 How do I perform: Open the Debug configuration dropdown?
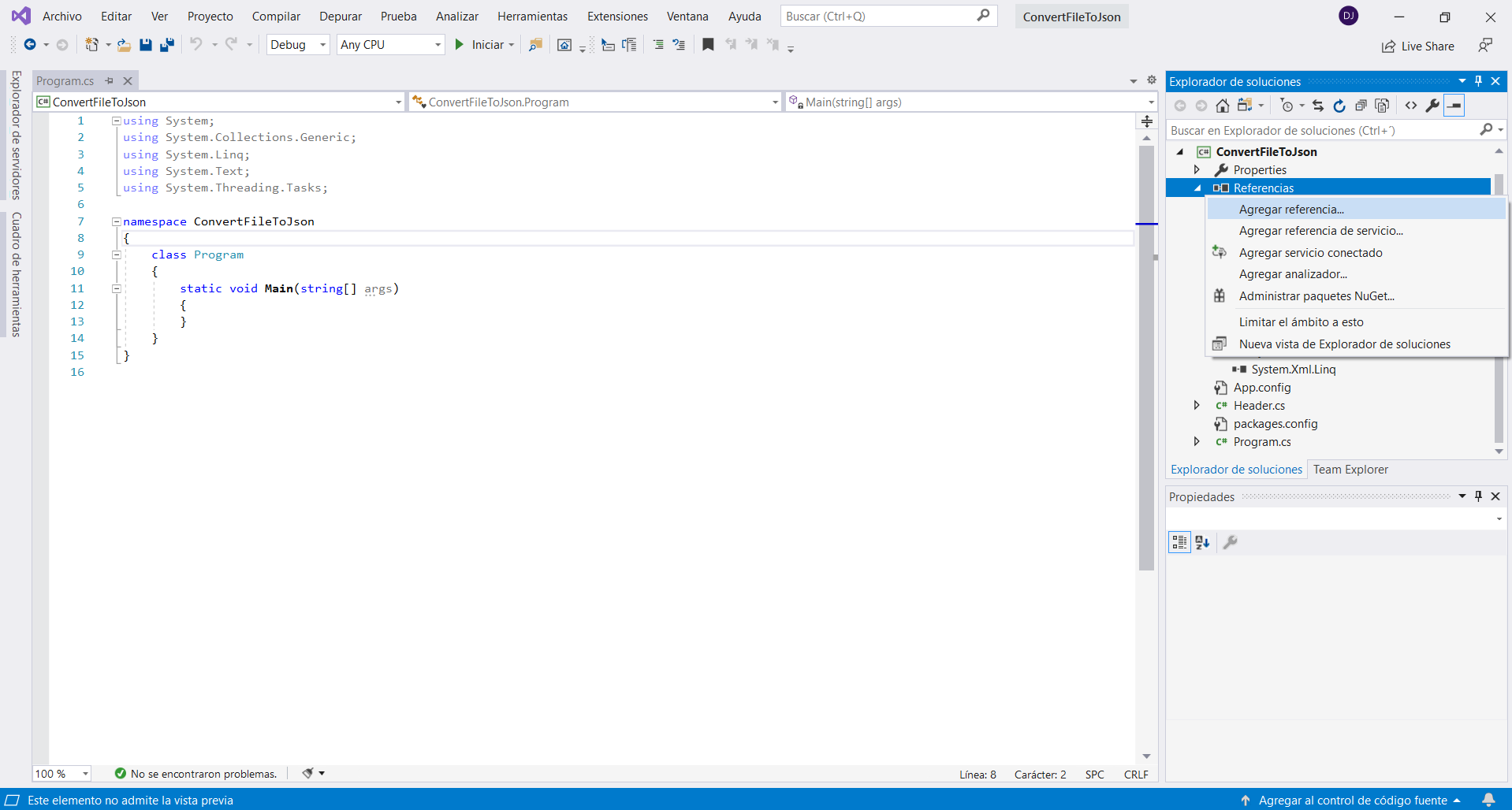point(298,45)
